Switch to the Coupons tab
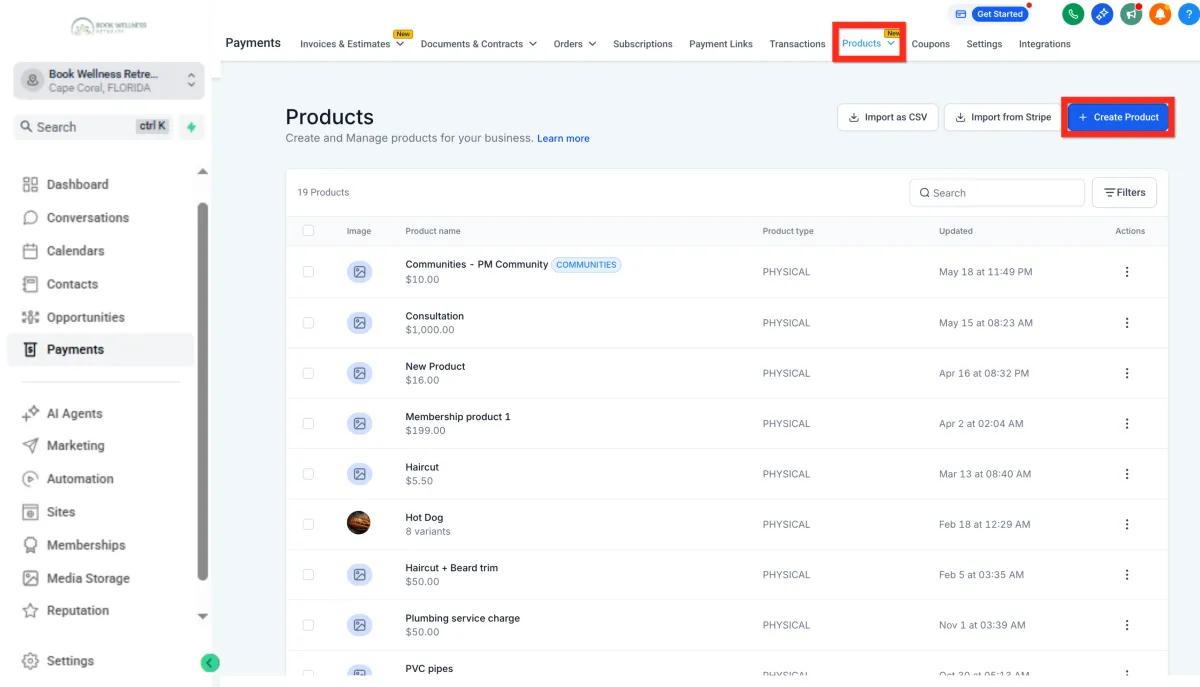This screenshot has height=687, width=1200. [930, 44]
